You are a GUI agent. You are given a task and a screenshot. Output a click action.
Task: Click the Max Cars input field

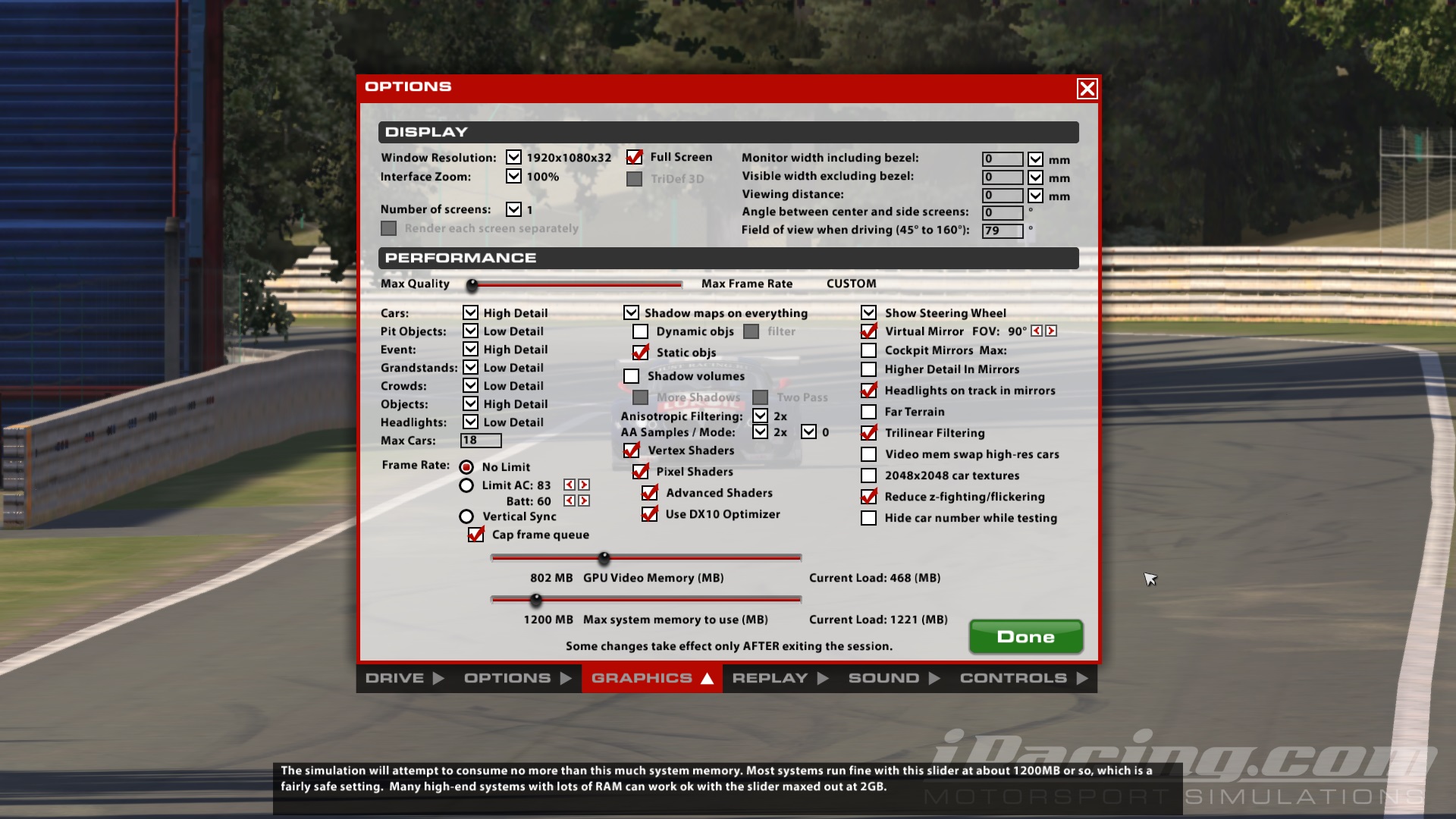[481, 441]
